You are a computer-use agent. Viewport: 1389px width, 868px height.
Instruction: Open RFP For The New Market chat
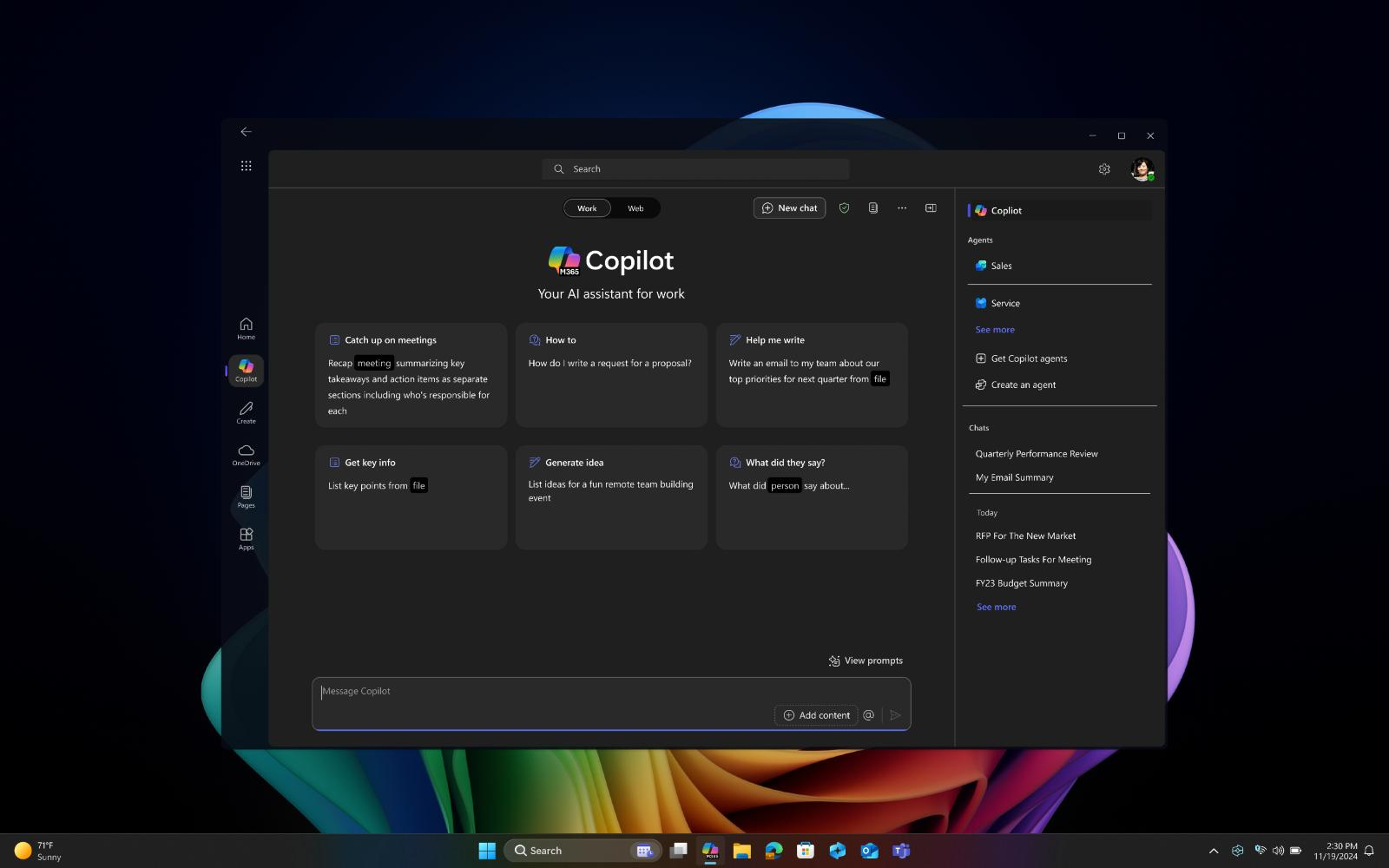coord(1025,536)
